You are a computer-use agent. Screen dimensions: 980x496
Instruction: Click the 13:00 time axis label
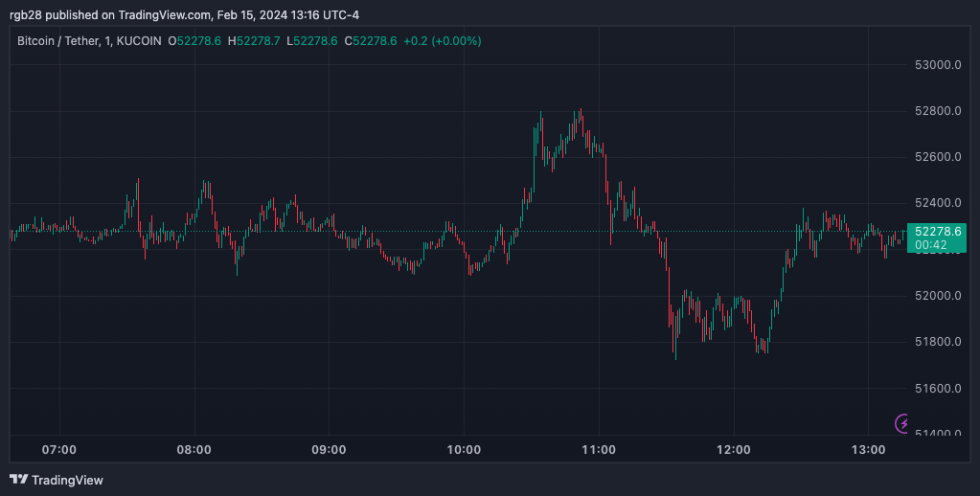[x=868, y=449]
